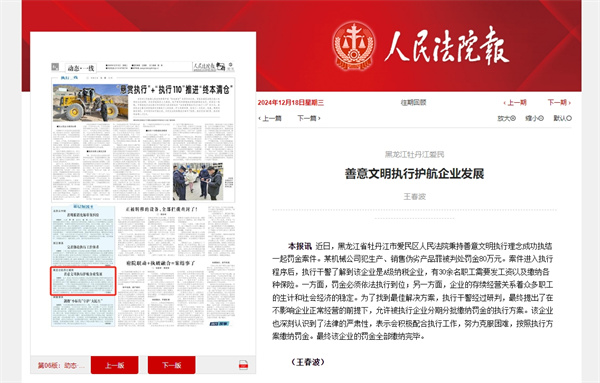This screenshot has width=600, height=383.
Task: Open 往期回顾 past issues review
Action: tap(413, 103)
